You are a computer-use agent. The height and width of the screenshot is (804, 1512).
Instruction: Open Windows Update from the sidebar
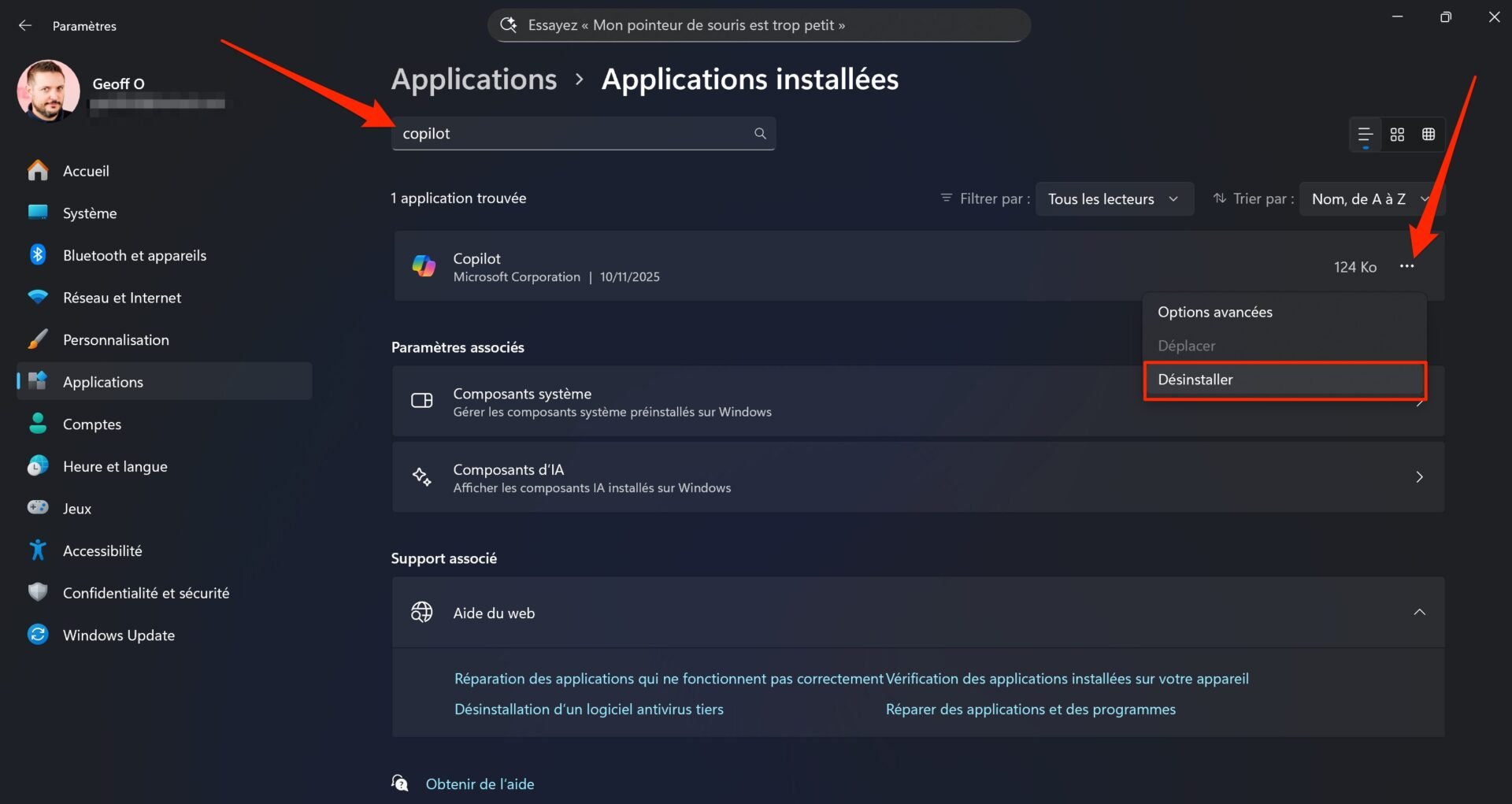coord(118,635)
